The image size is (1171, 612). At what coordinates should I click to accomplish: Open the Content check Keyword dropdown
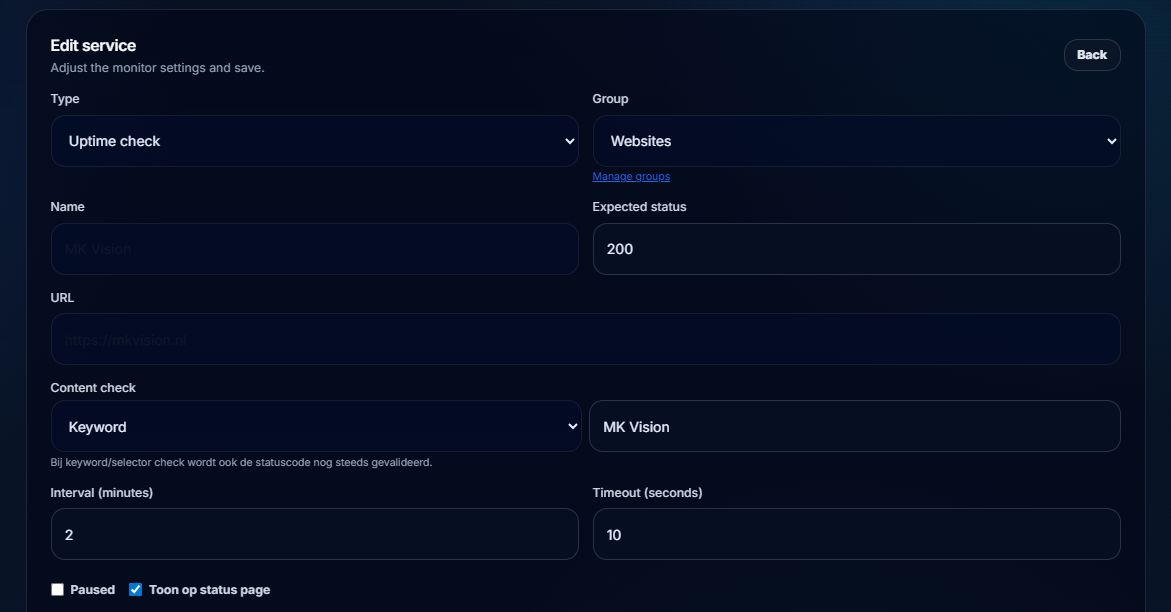coord(316,426)
